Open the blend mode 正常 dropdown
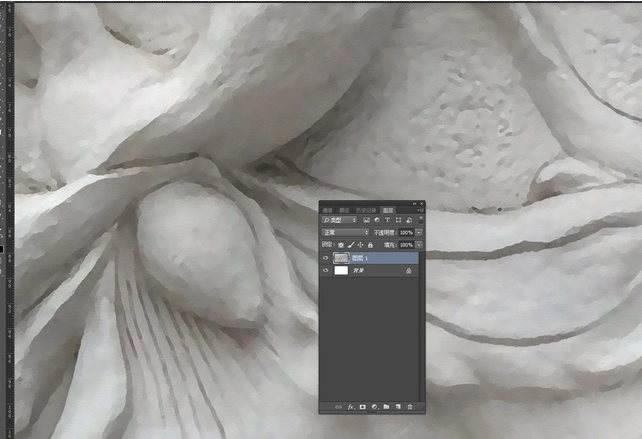The image size is (642, 439). tap(345, 232)
